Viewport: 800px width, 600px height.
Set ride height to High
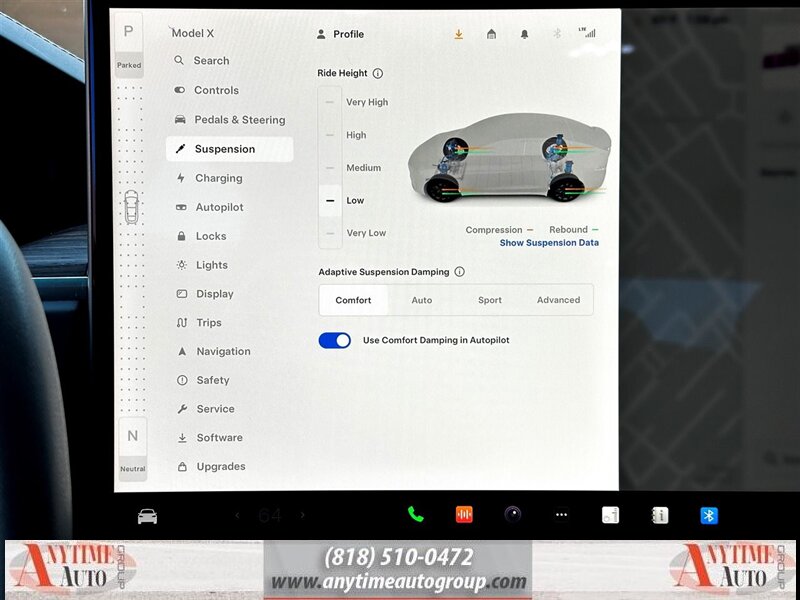click(345, 135)
